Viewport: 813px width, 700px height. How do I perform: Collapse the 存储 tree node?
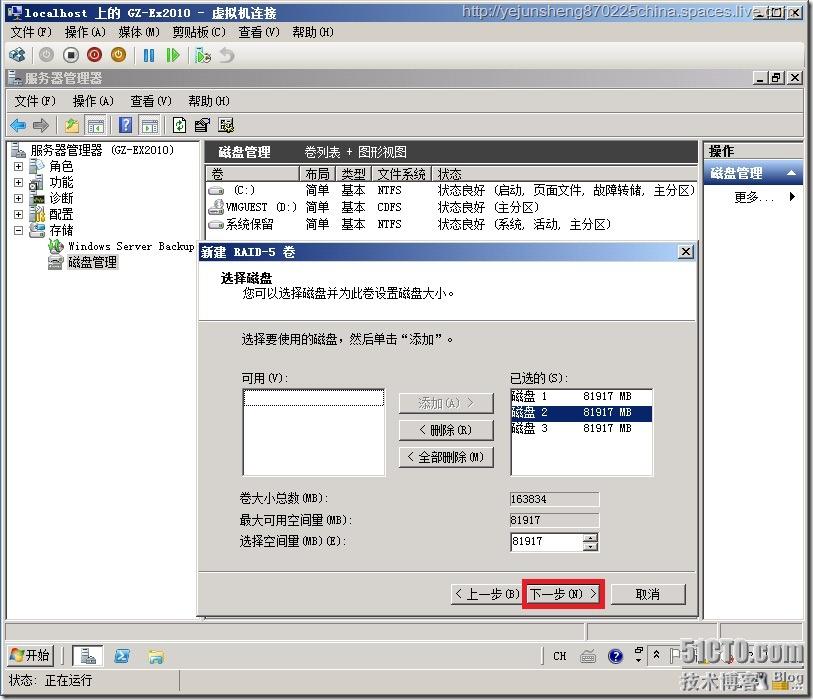point(18,230)
